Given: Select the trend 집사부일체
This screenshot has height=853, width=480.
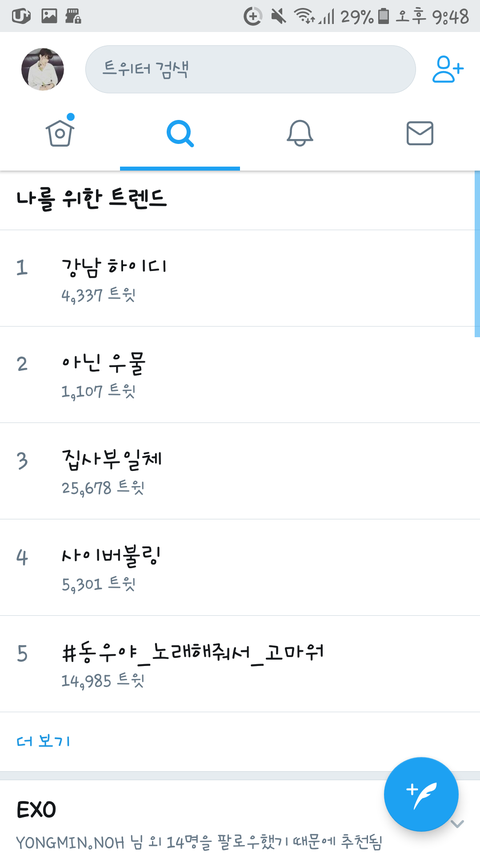Looking at the screenshot, I should [x=240, y=471].
